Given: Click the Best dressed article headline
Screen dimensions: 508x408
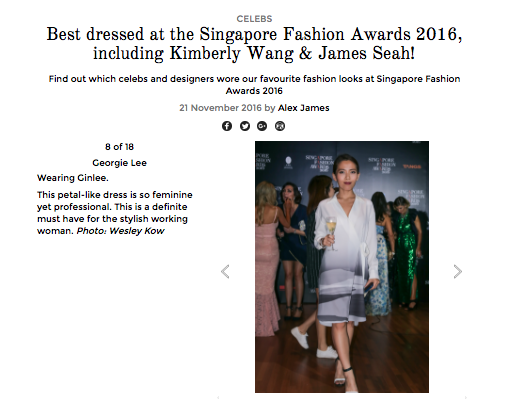Looking at the screenshot, I should (254, 44).
